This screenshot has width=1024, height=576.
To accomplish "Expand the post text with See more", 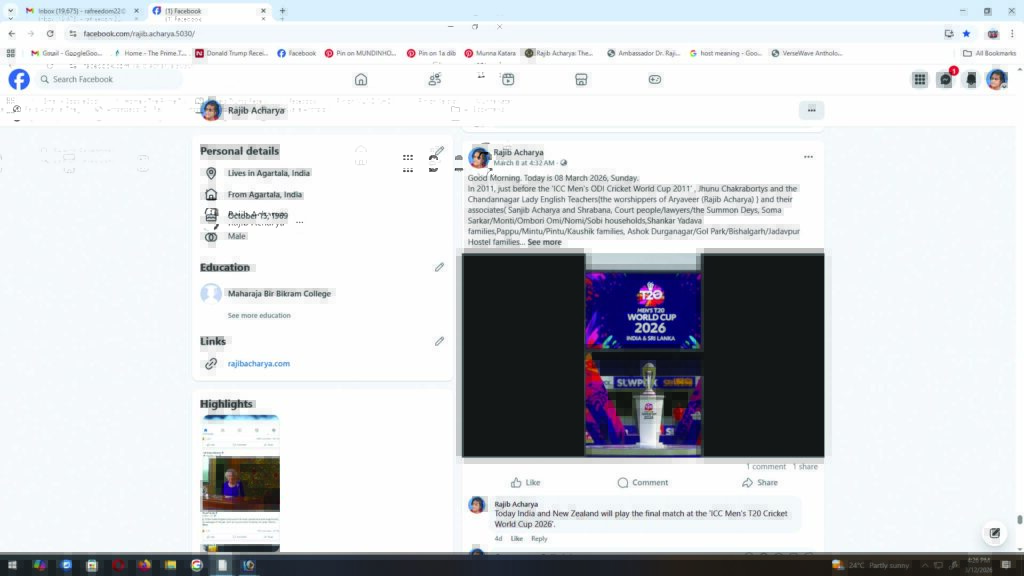I will pos(545,242).
